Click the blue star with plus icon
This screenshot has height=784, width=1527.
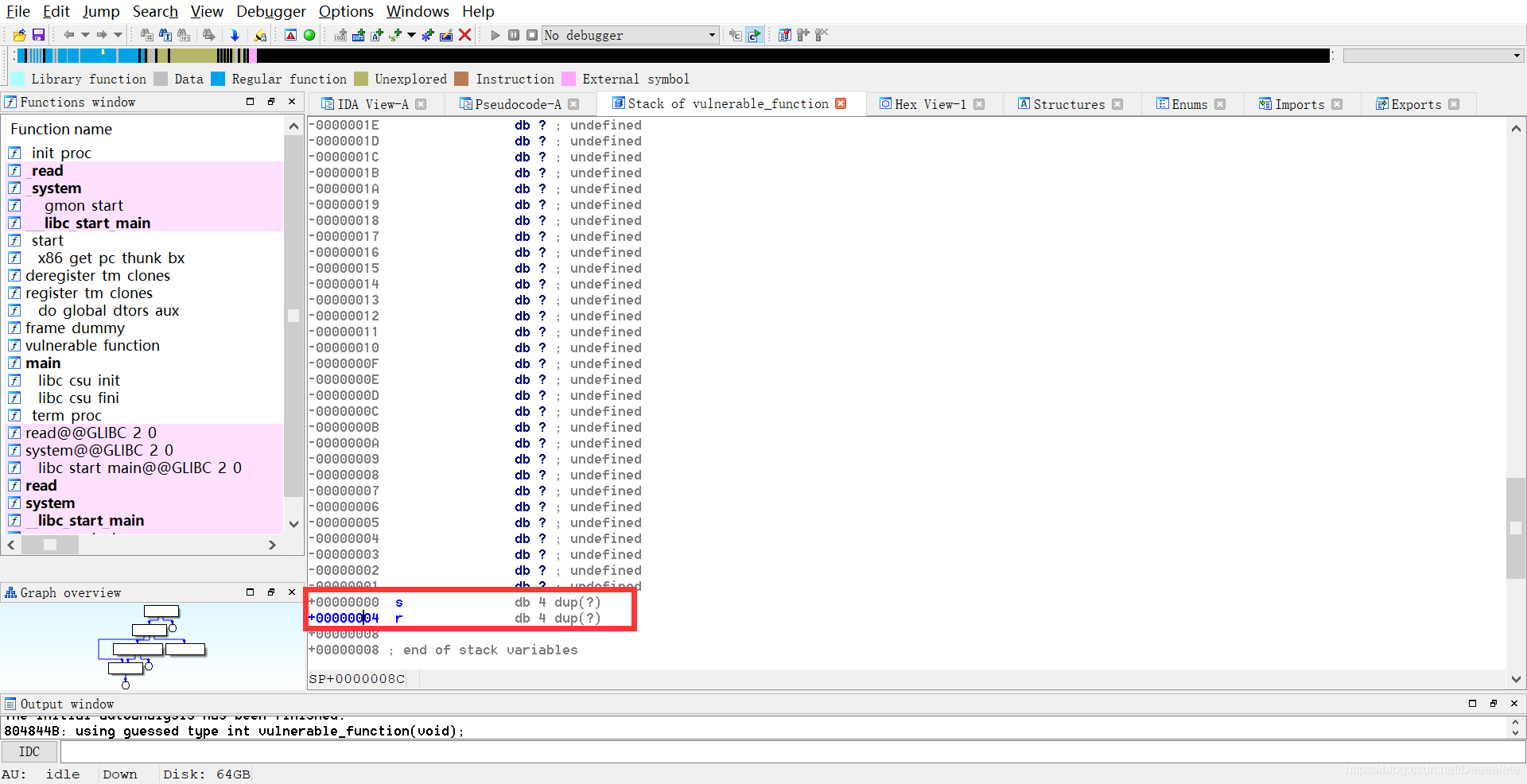(x=428, y=35)
